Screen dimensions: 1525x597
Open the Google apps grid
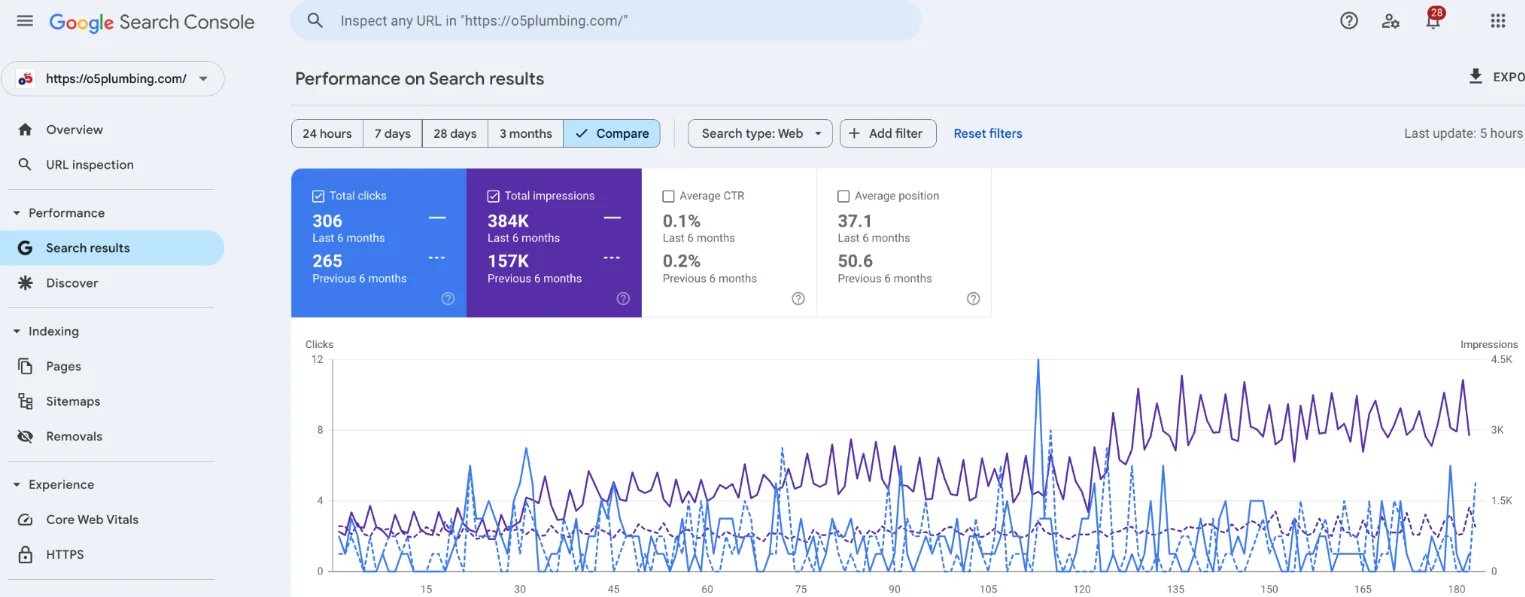[1498, 20]
